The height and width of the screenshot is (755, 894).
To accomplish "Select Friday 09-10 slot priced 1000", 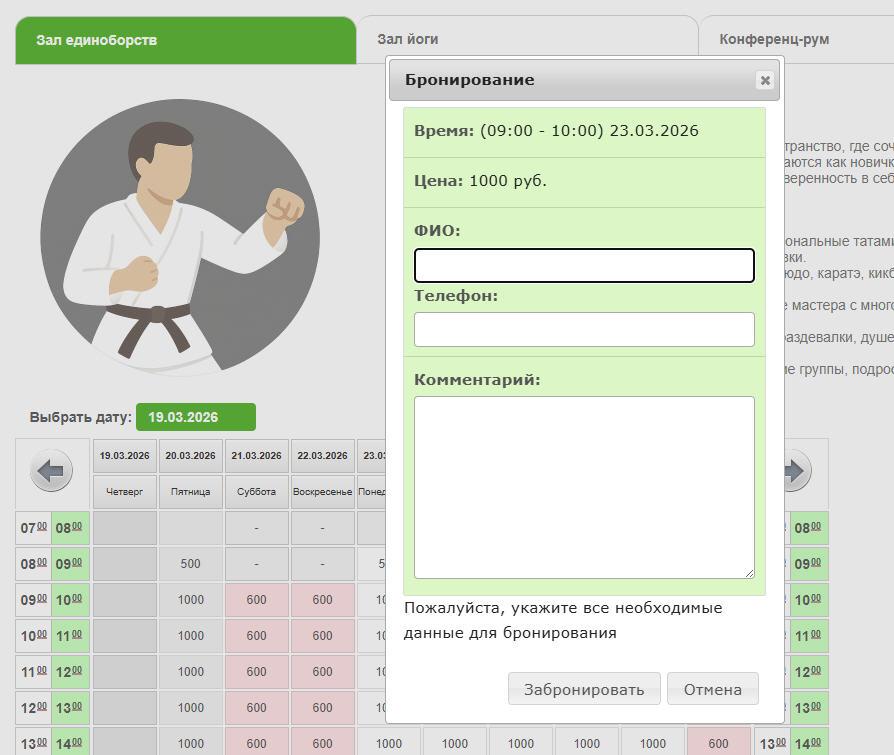I will (190, 599).
